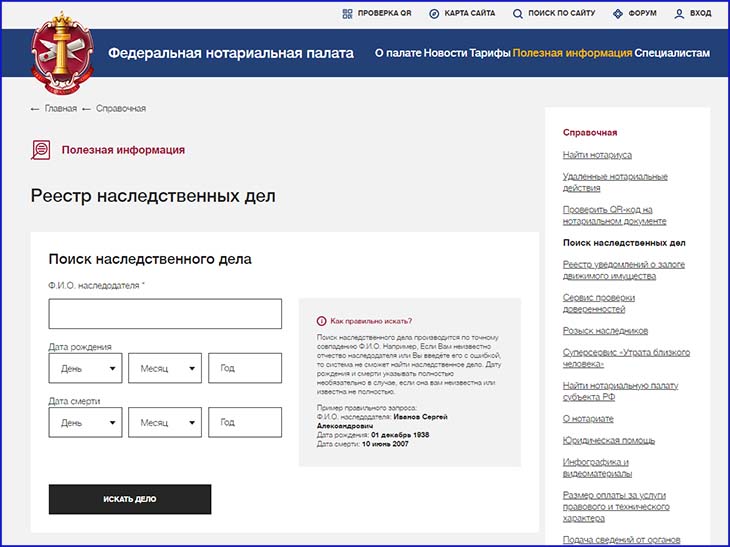The image size is (730, 547).
Task: Click the Federal Notary Chamber emblem logo
Action: [x=62, y=53]
